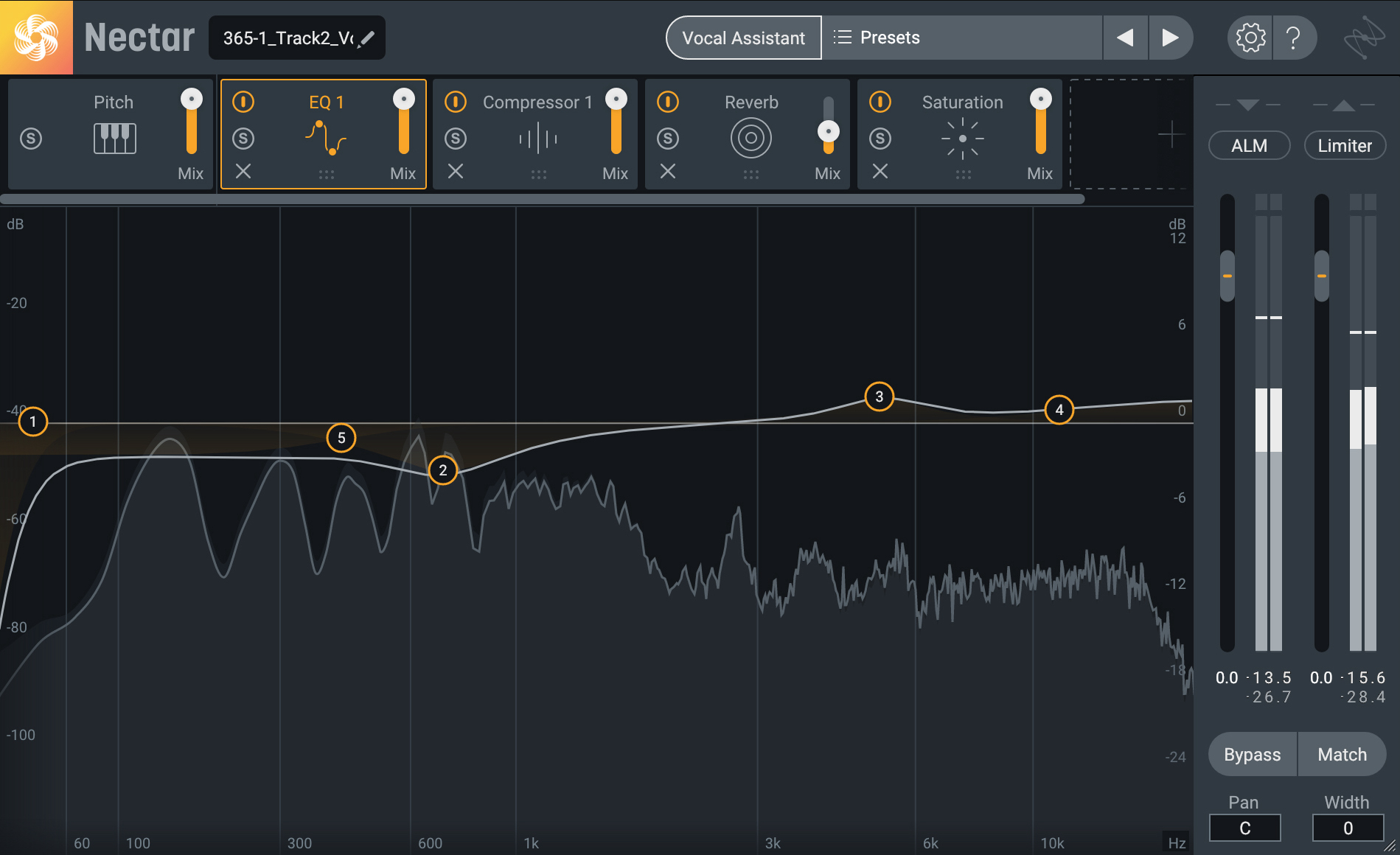Remove the Saturation module
The width and height of the screenshot is (1400, 855).
(x=880, y=172)
